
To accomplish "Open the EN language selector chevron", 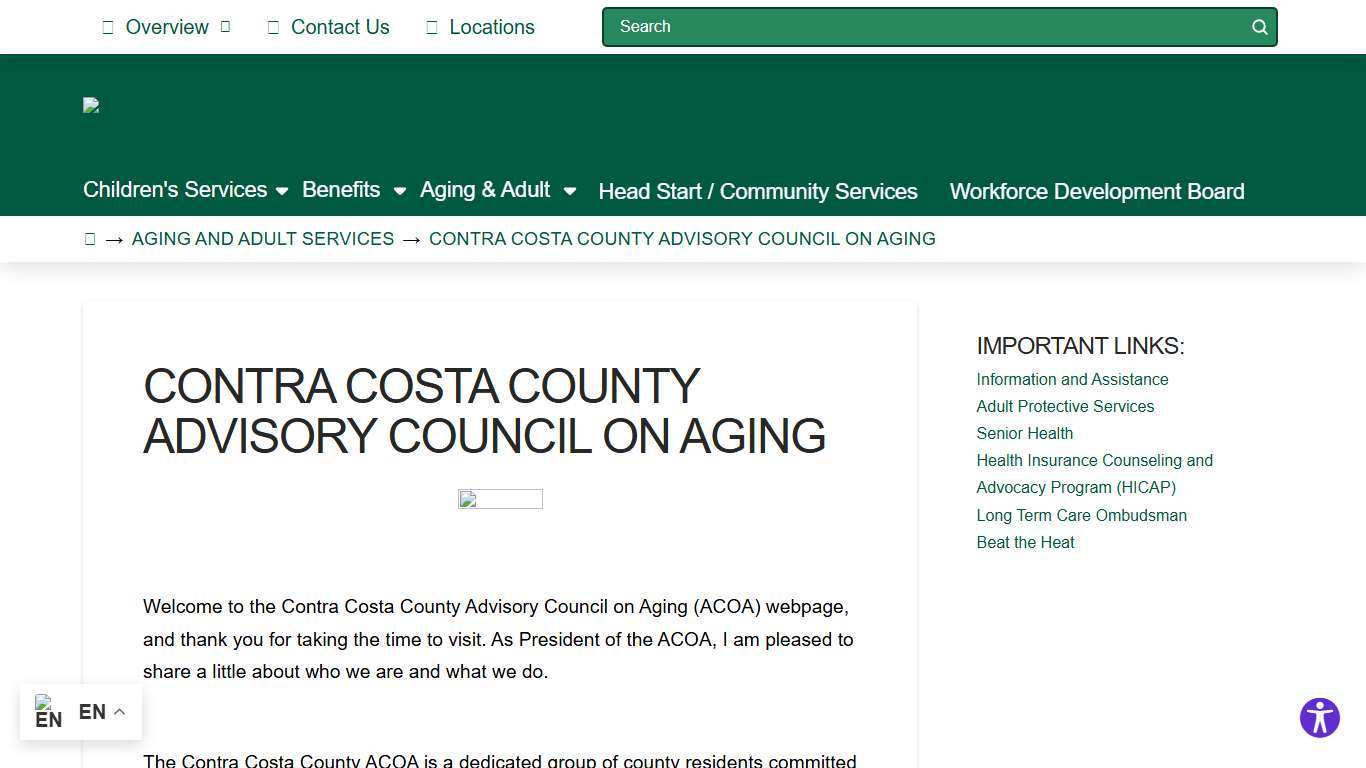I will point(118,711).
